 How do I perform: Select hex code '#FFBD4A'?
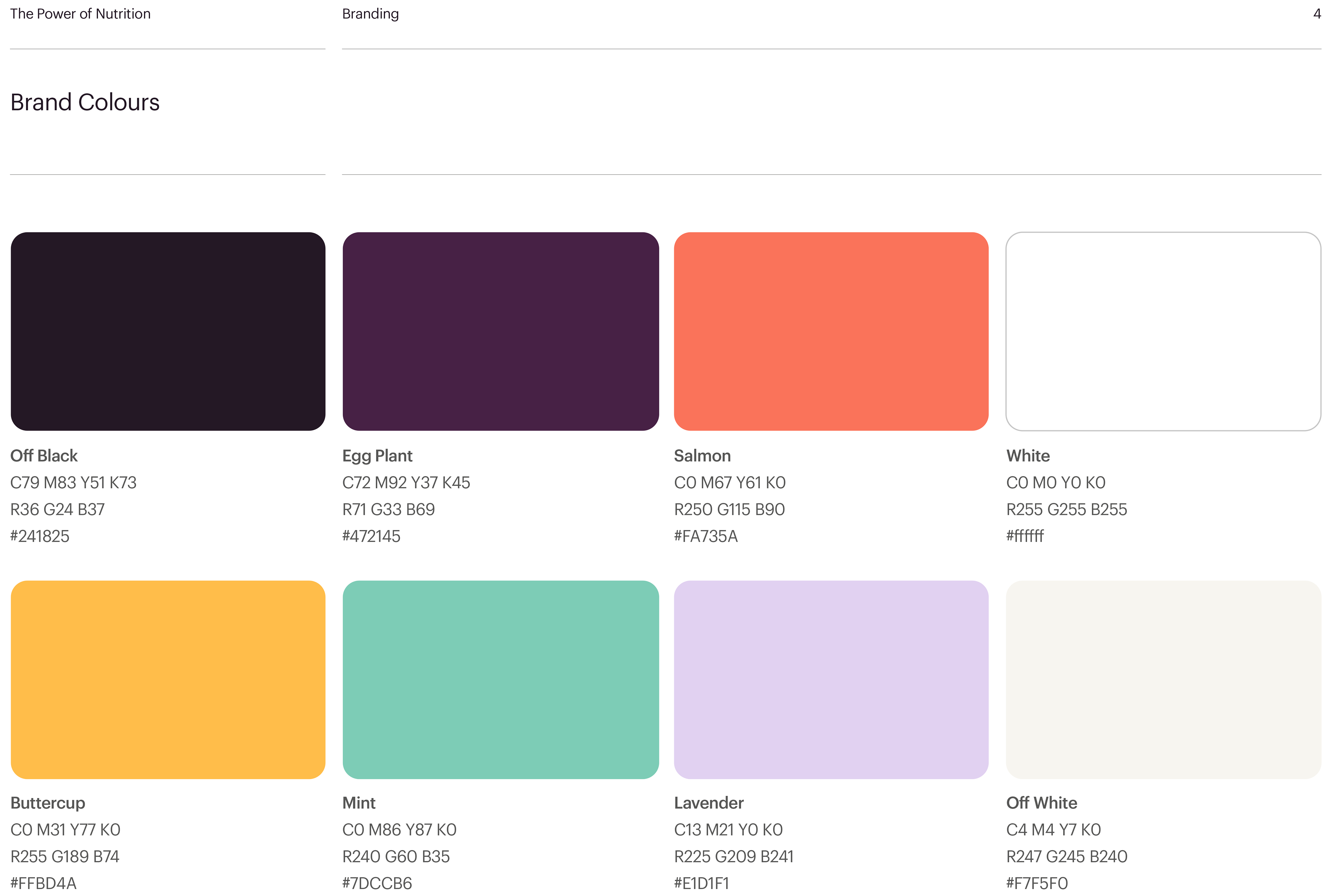click(43, 884)
